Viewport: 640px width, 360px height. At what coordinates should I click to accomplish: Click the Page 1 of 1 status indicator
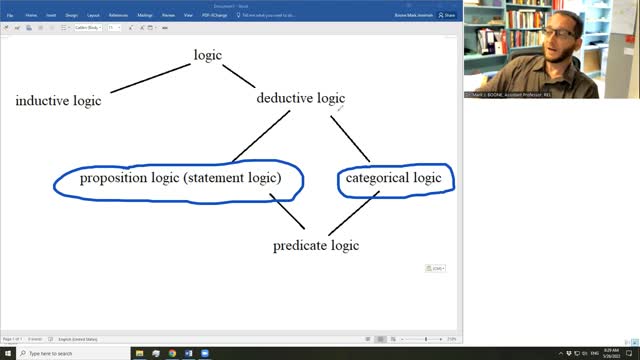point(12,339)
